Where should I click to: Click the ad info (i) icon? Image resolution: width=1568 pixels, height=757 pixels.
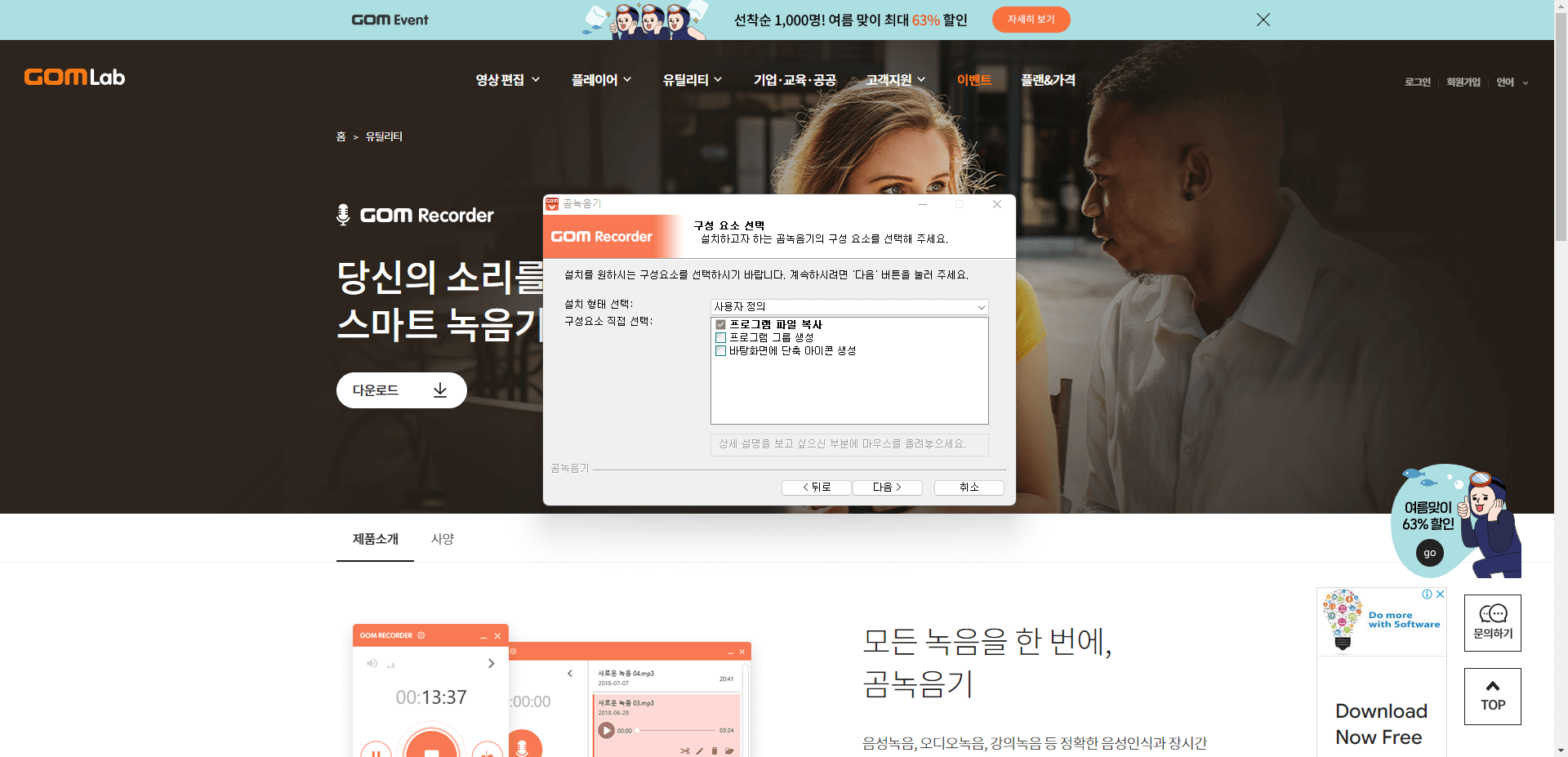1427,594
